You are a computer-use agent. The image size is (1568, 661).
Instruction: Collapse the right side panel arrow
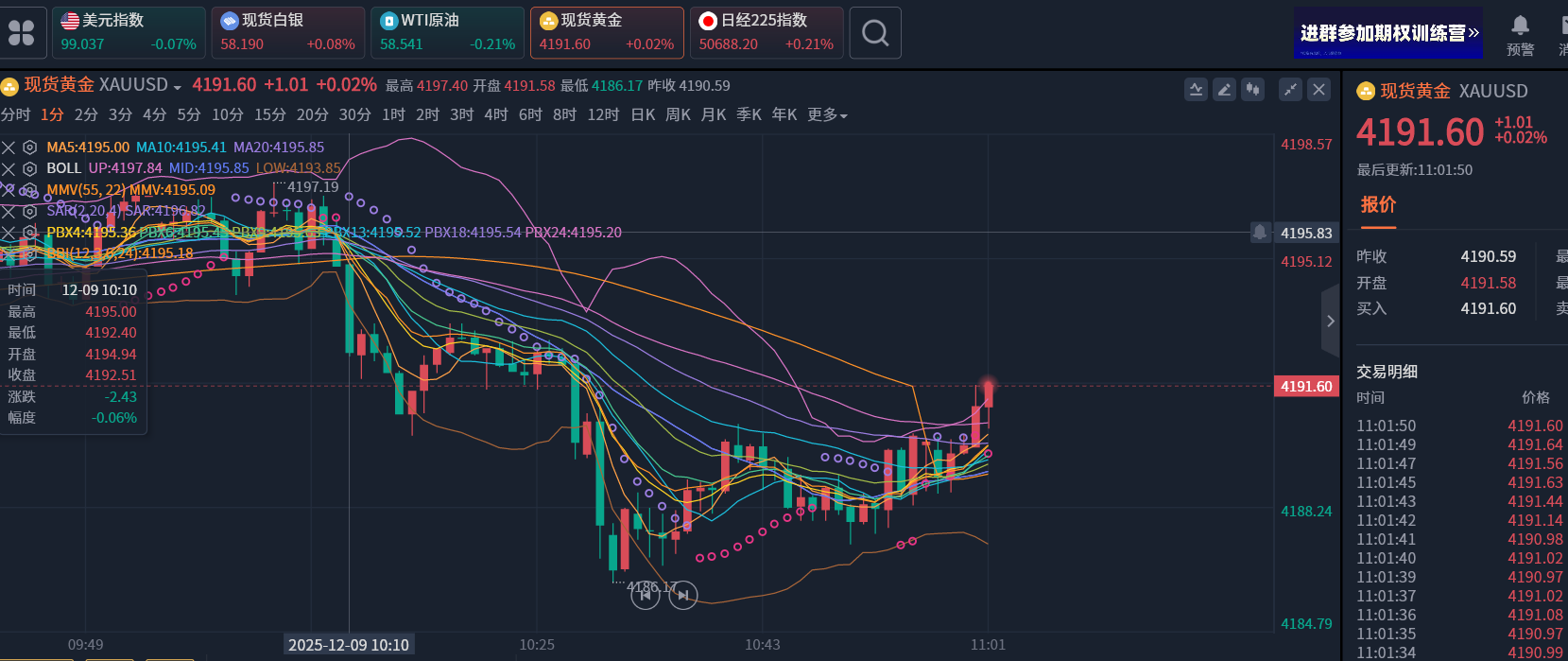[1330, 322]
